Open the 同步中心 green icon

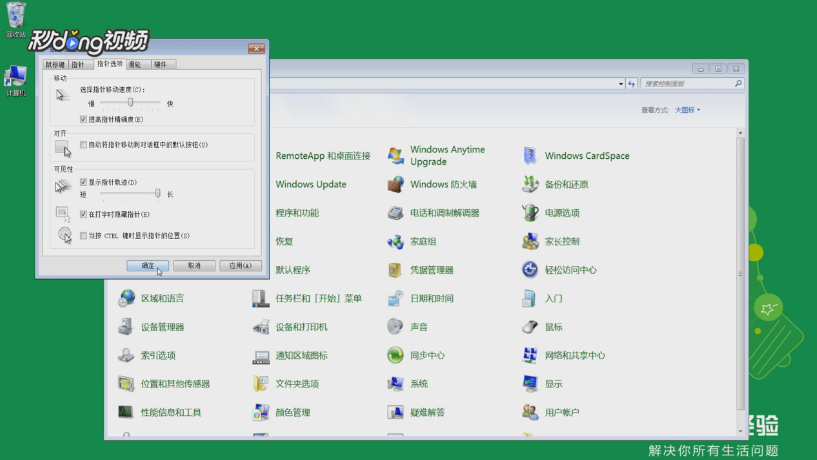(395, 355)
